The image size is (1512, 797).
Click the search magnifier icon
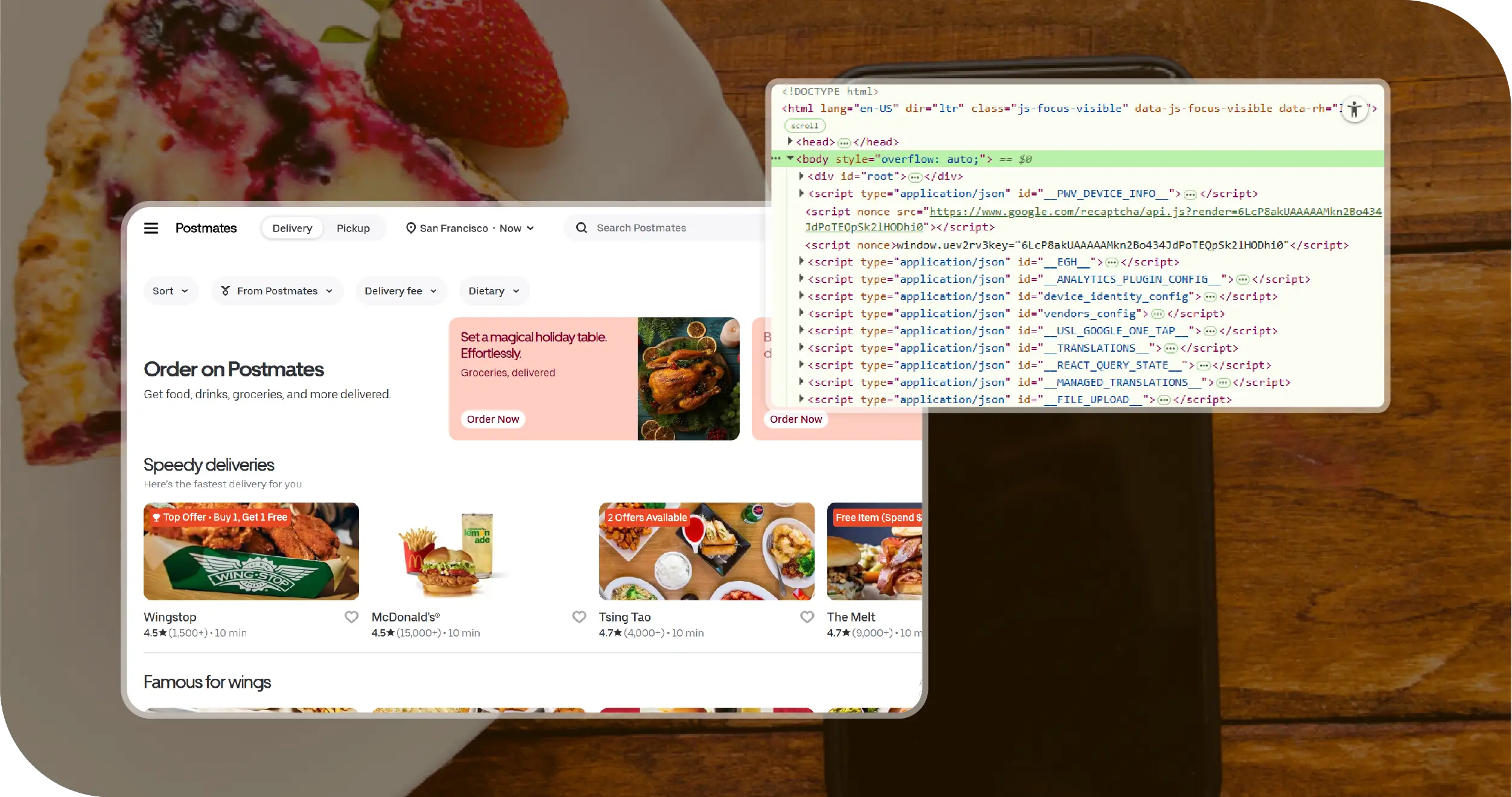581,228
